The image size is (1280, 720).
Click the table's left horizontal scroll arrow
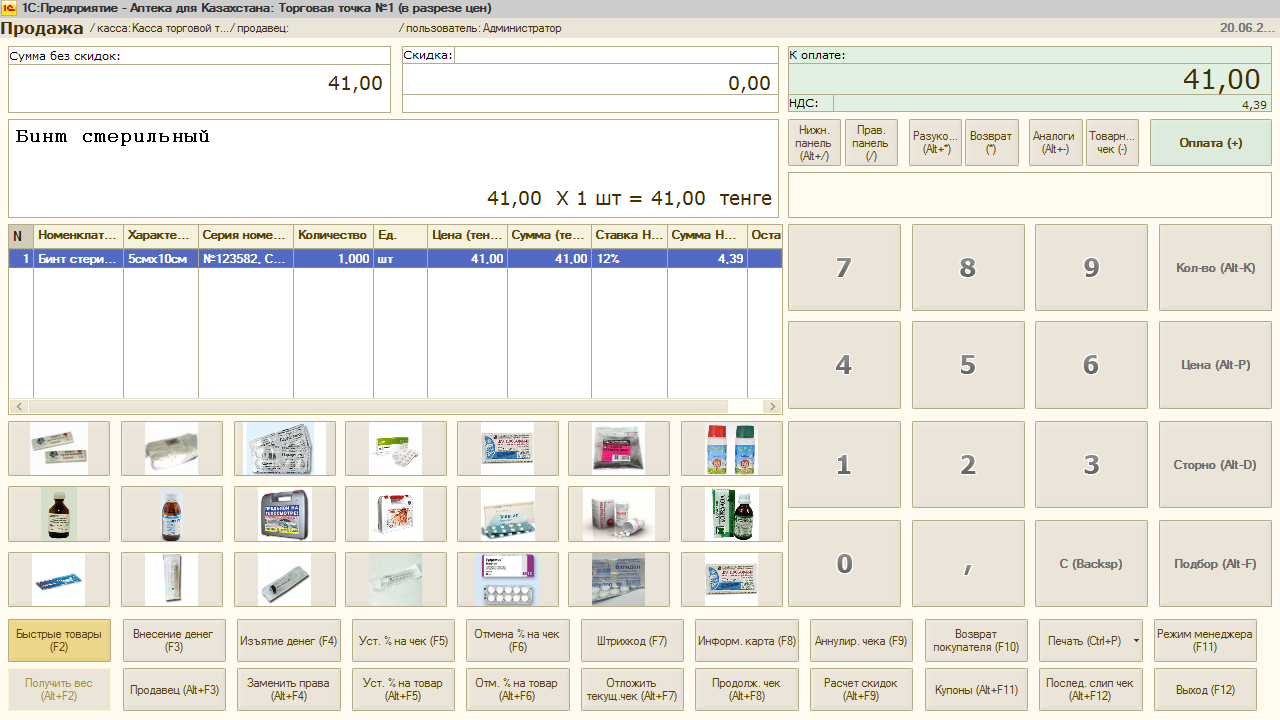[18, 407]
